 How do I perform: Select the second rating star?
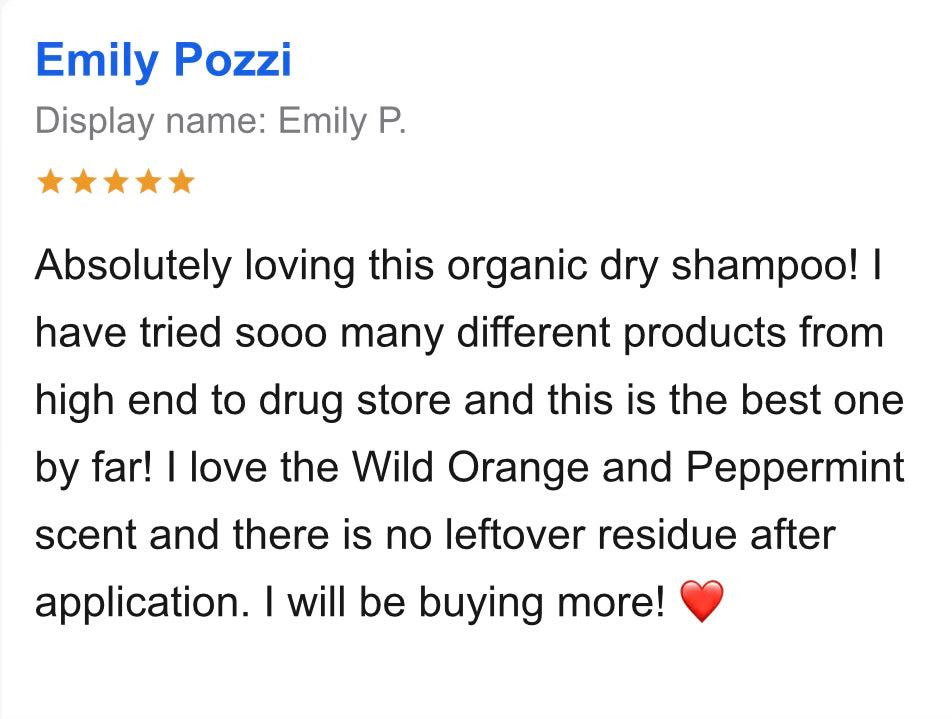point(81,182)
